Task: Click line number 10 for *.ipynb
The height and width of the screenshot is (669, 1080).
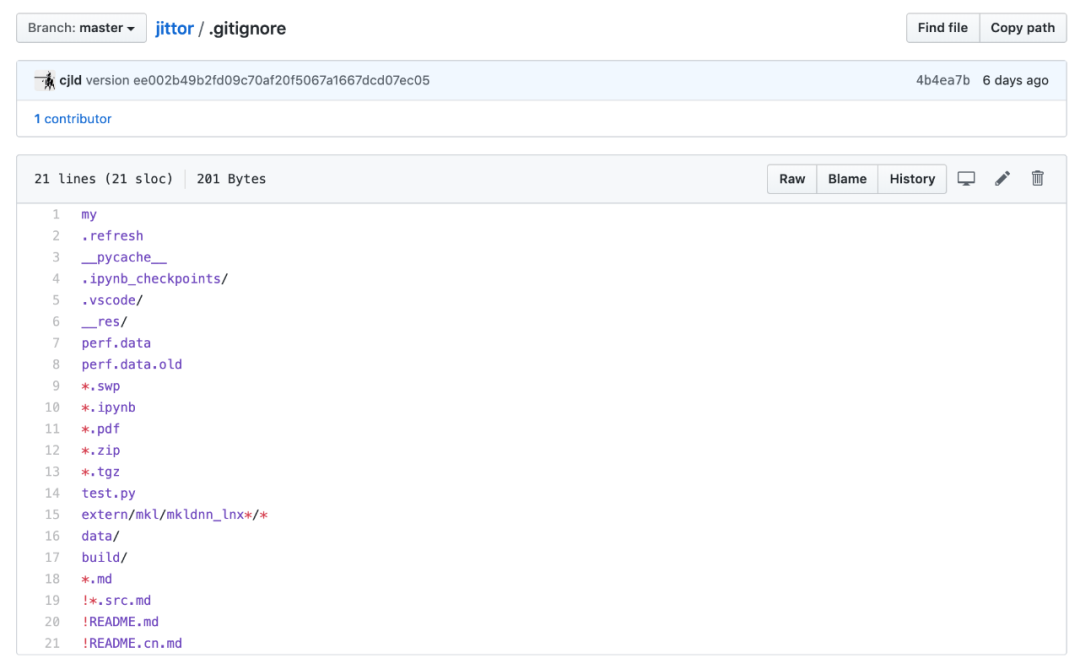Action: coord(52,407)
